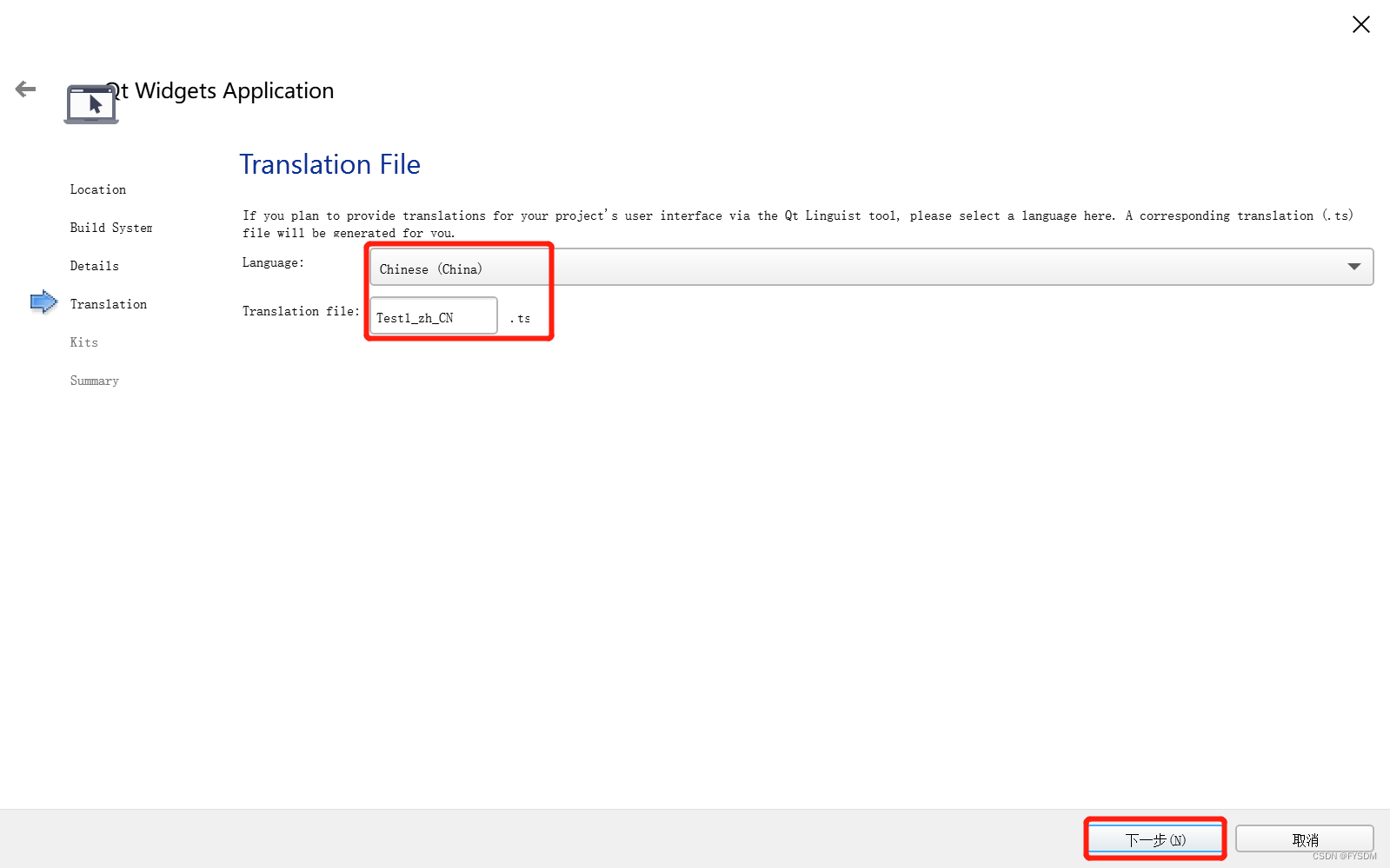Click the Qt Linguist description paragraph
The height and width of the screenshot is (868, 1390).
(798, 223)
